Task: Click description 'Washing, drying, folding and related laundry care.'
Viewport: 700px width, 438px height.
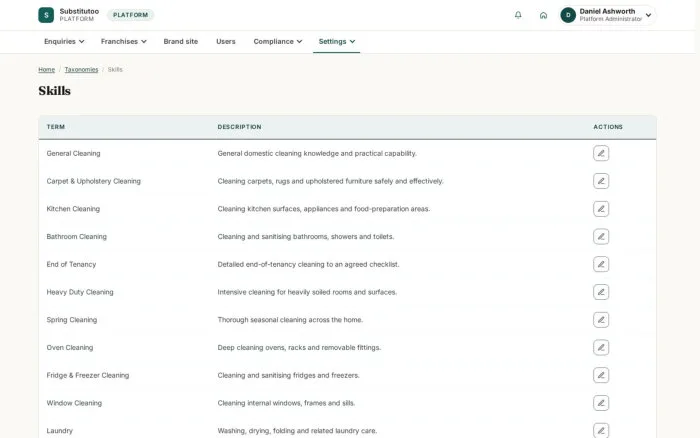Action: tap(297, 430)
